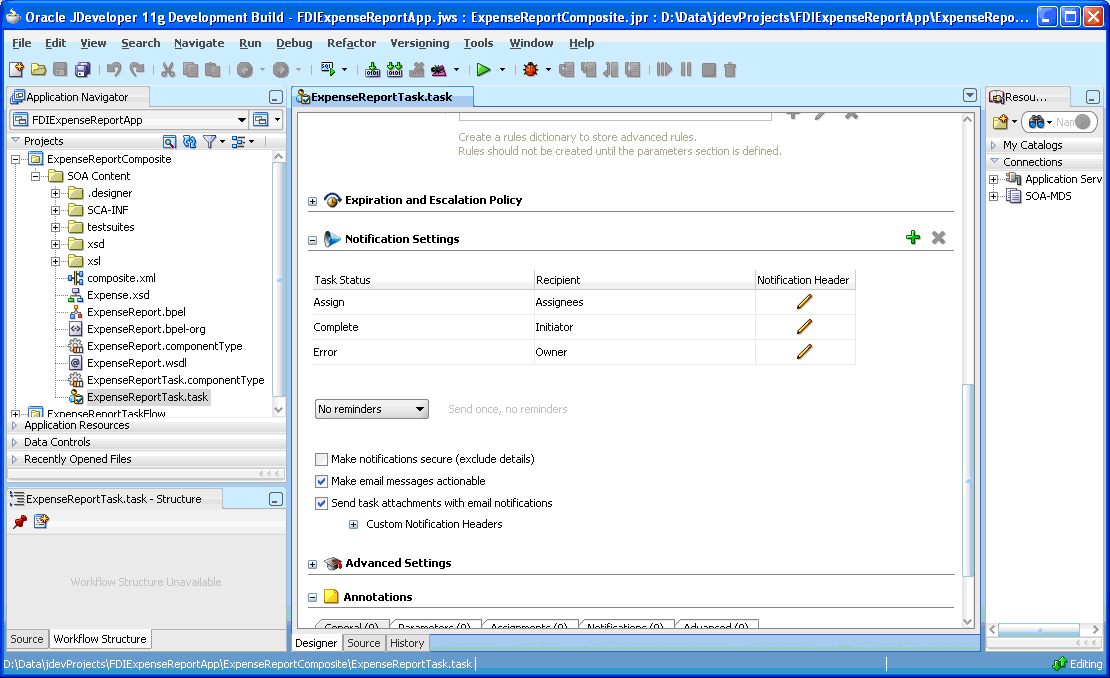Expand the Expiration and Escalation Policy section

coord(312,201)
